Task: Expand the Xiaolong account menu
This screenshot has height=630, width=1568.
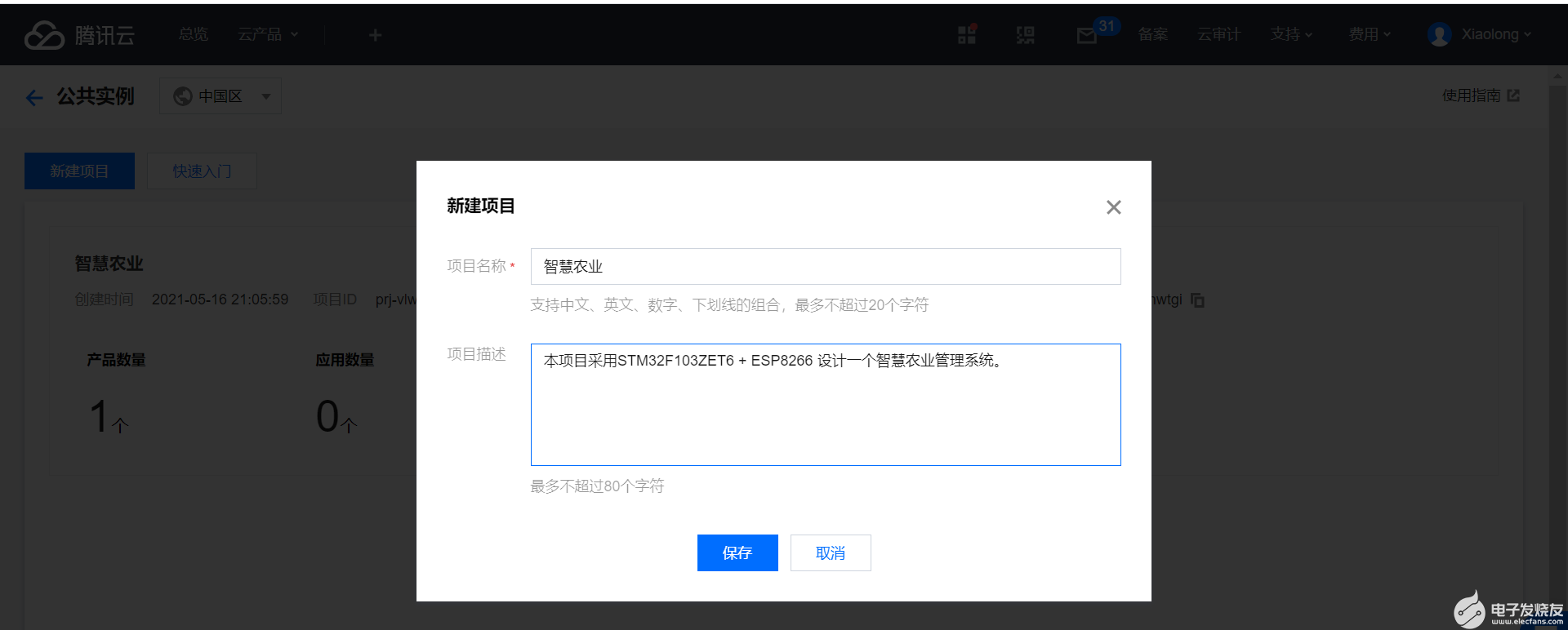Action: point(1496,34)
